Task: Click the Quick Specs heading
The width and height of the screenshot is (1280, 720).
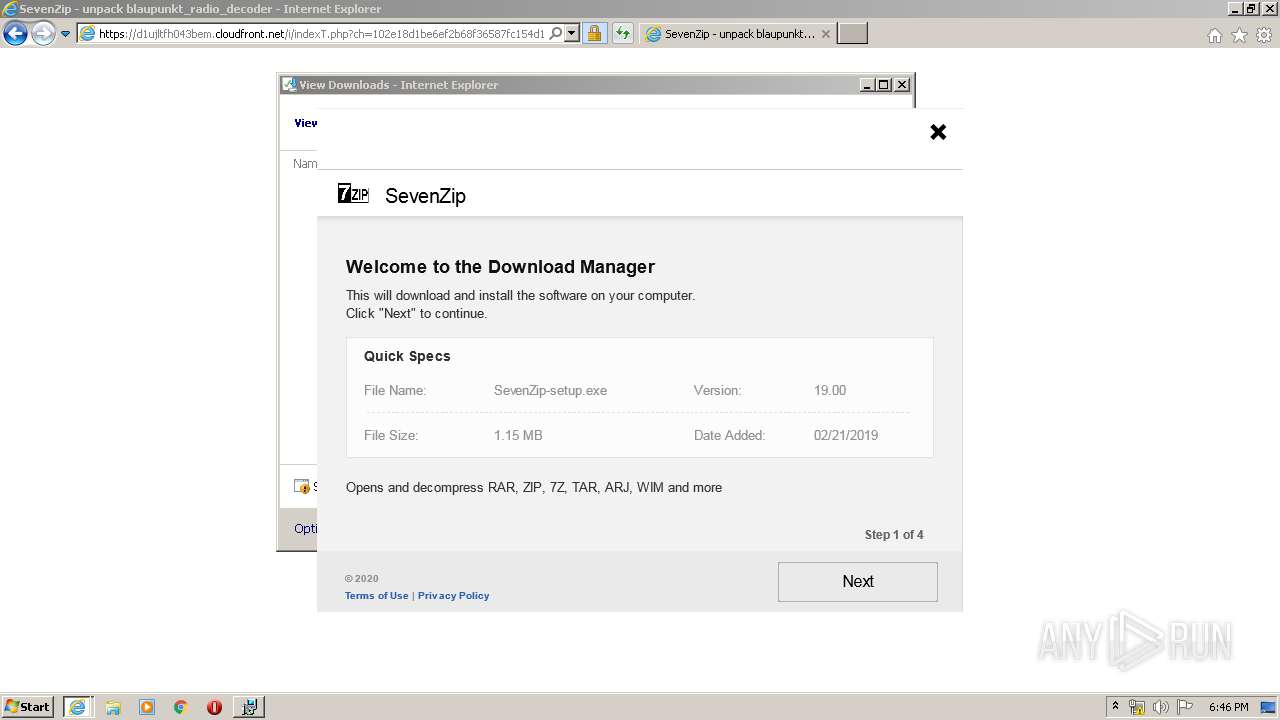Action: point(407,356)
